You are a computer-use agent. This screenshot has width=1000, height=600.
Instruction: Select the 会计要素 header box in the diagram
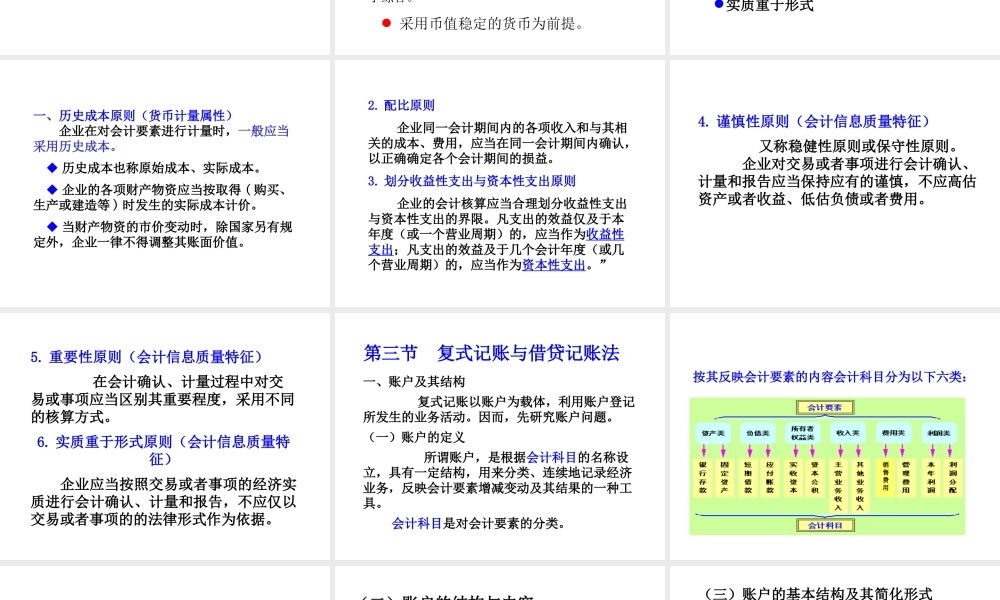[825, 407]
